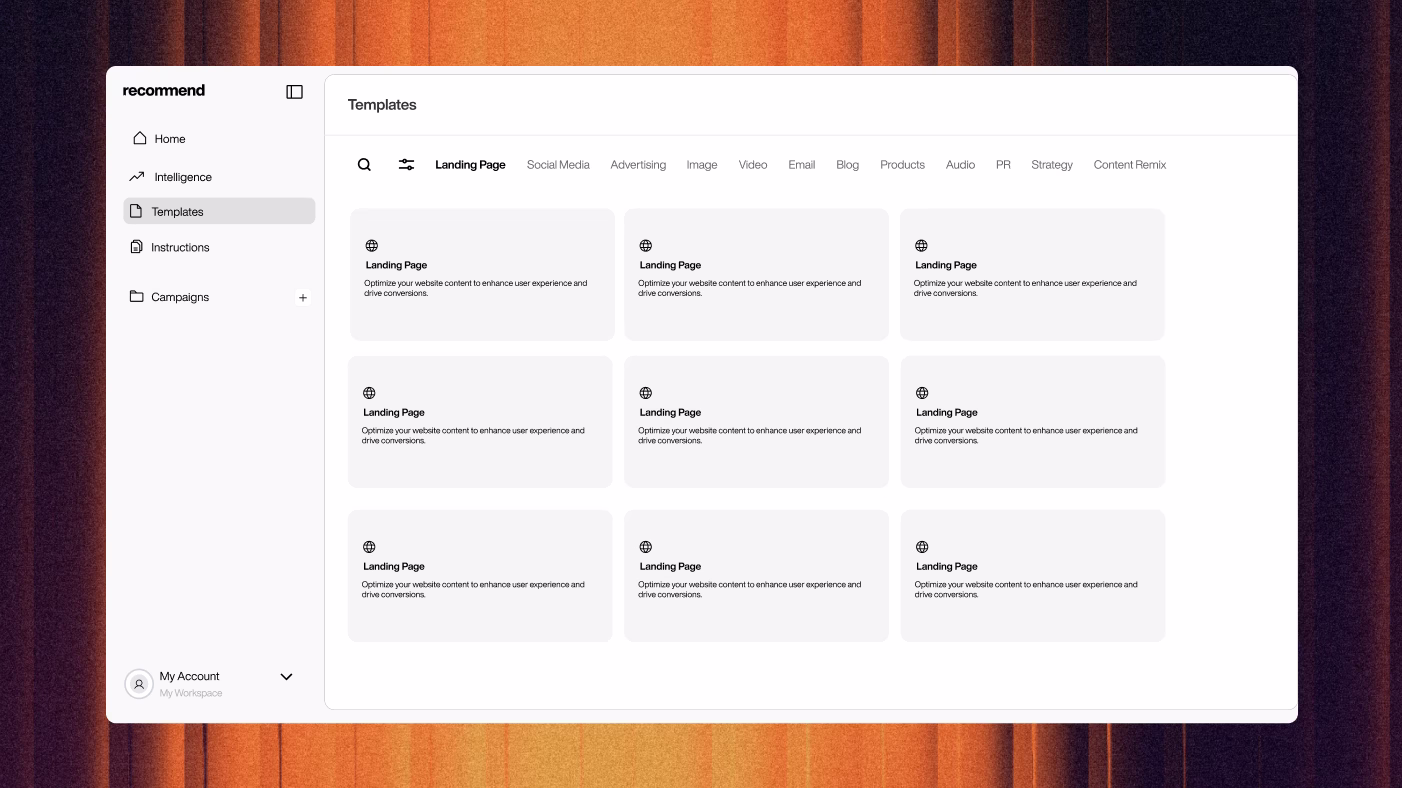This screenshot has height=788, width=1402.
Task: Click the search magnifier icon
Action: [364, 165]
